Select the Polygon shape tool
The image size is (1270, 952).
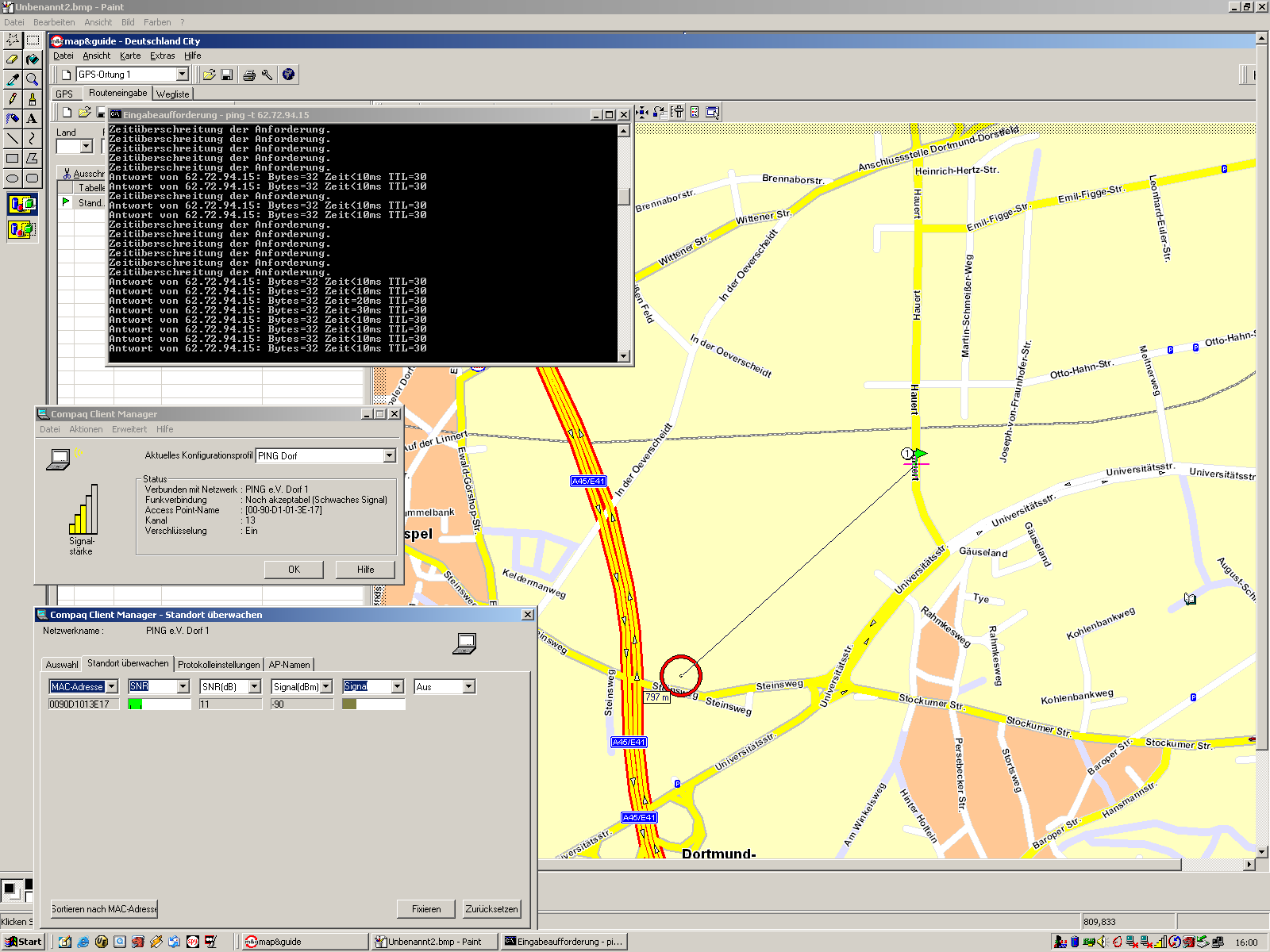coord(33,159)
